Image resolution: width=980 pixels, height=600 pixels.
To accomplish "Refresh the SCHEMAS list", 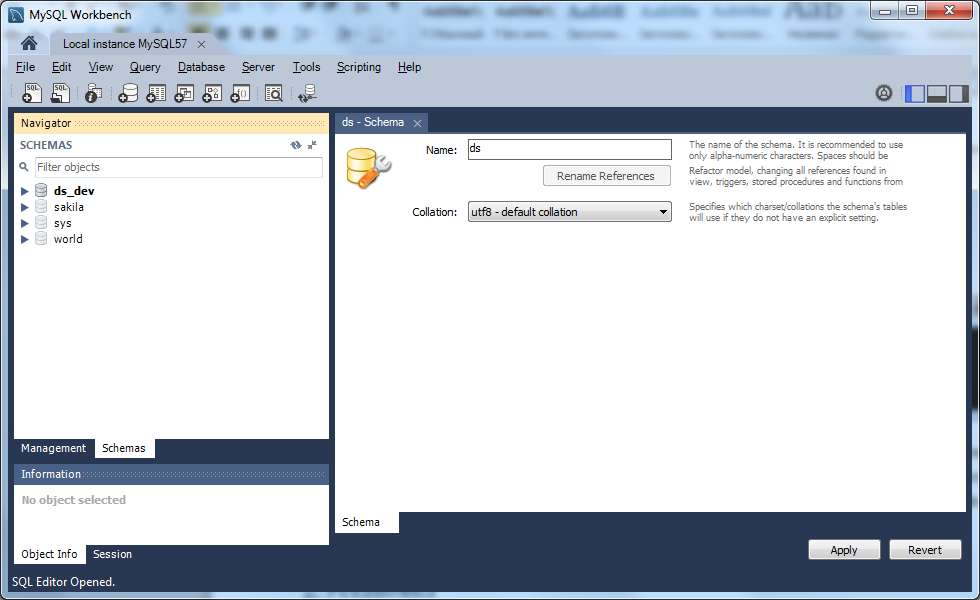I will click(296, 145).
